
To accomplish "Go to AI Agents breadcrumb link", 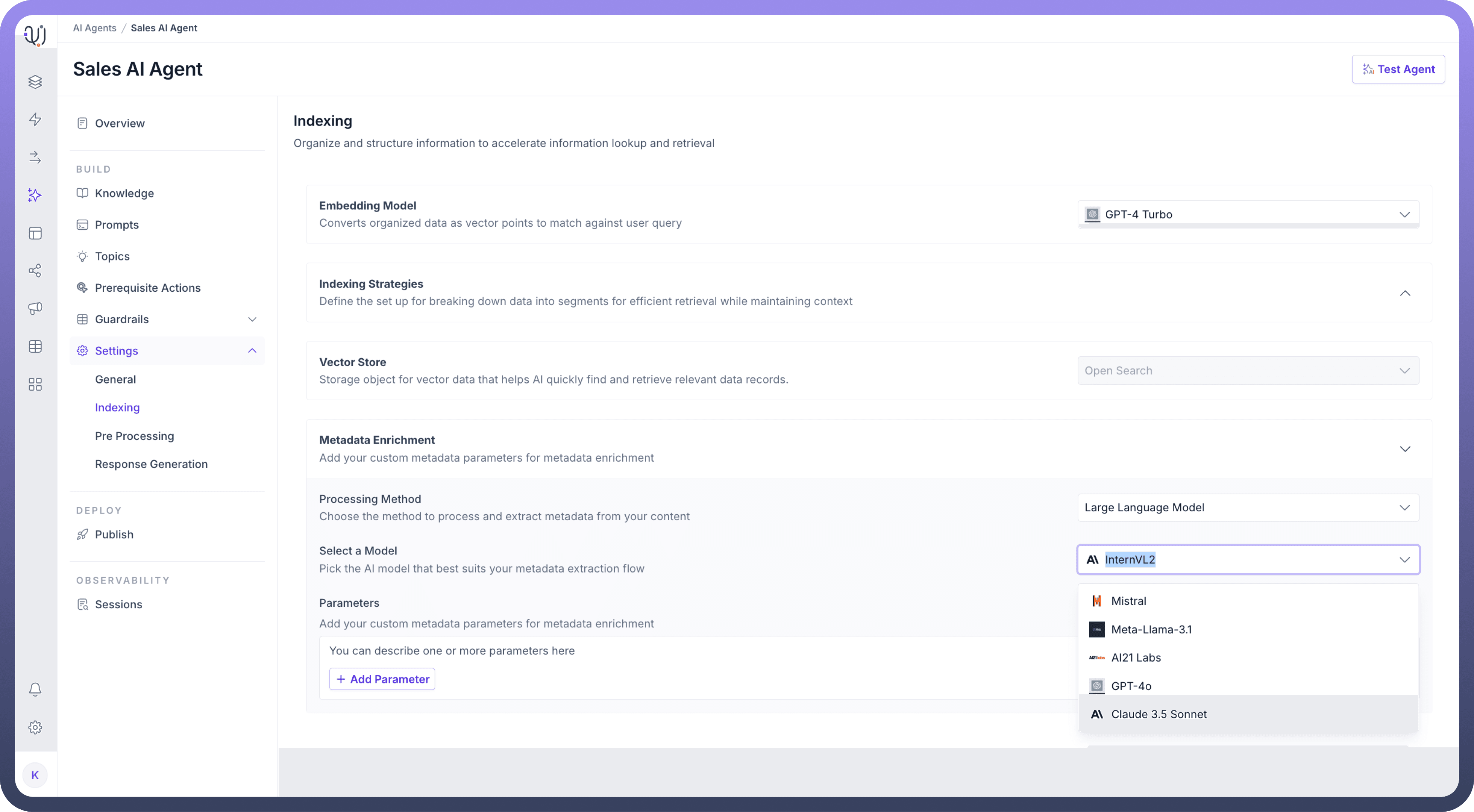I will 94,28.
